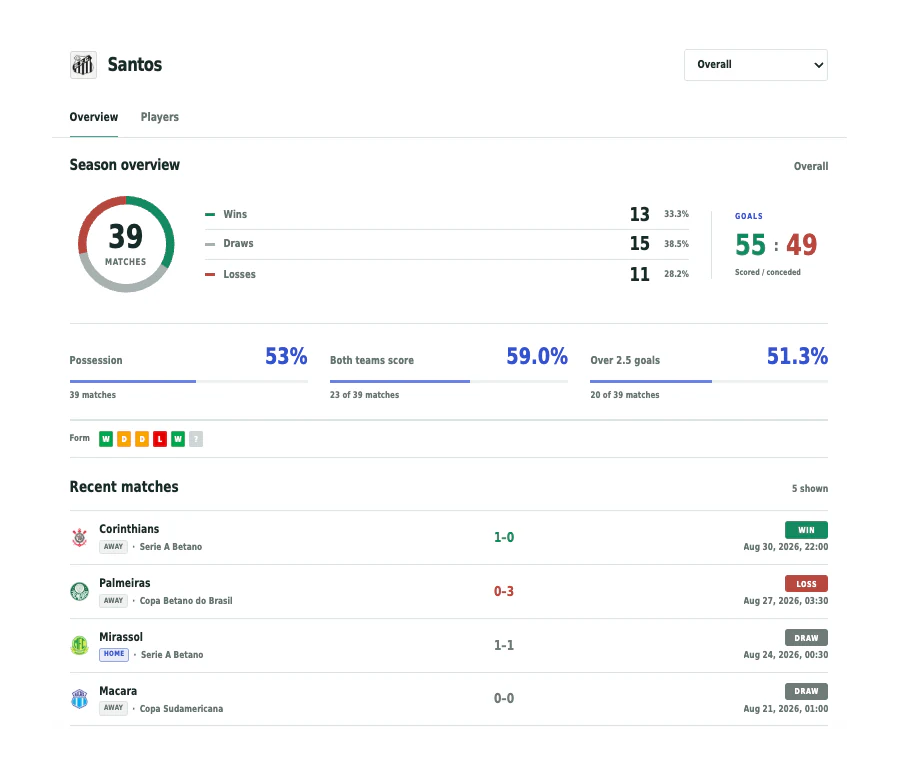The height and width of the screenshot is (760, 900).
Task: Click the Both teams score progress bar
Action: pos(449,381)
